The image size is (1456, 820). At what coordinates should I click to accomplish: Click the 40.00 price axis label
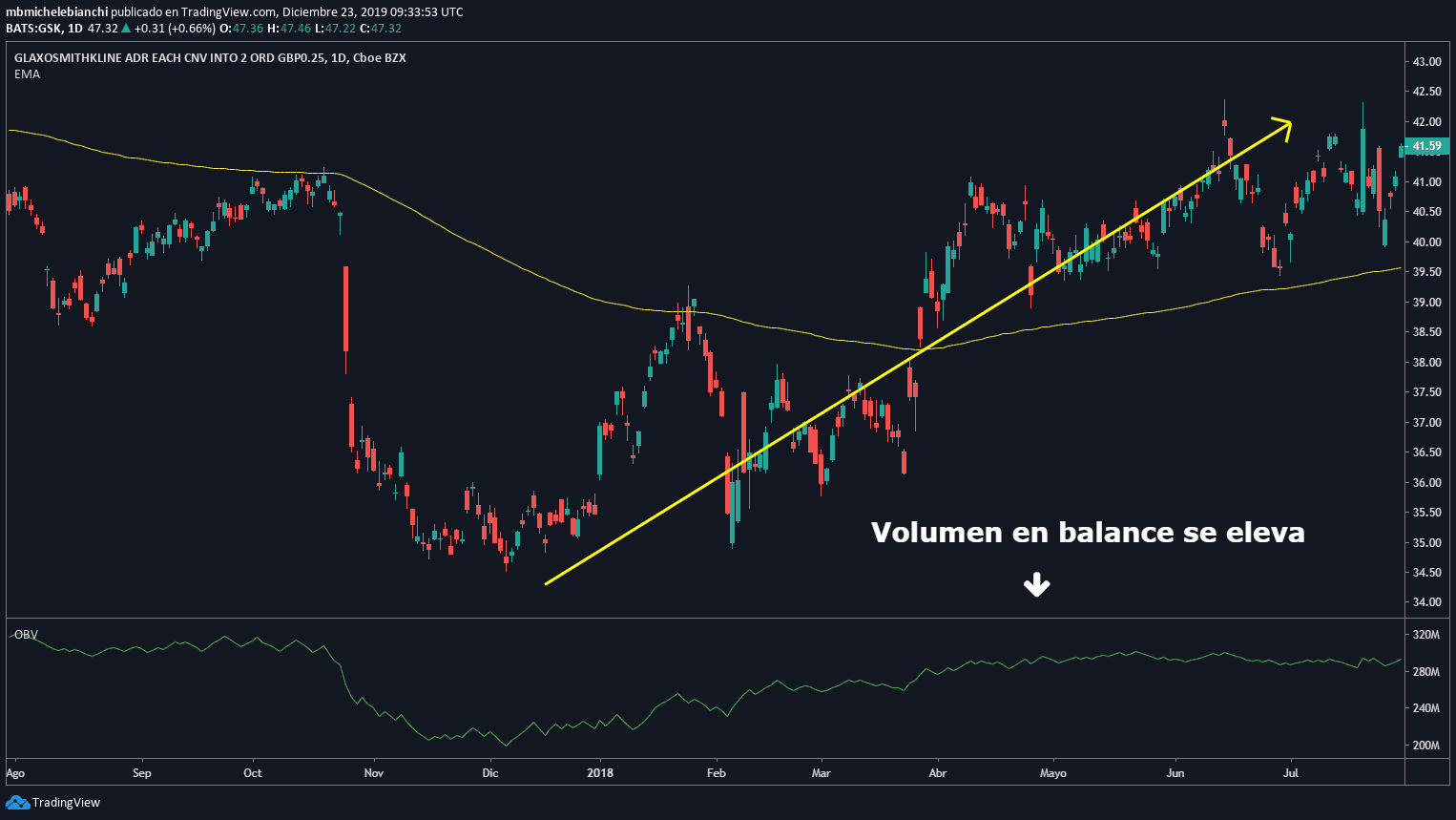[1427, 242]
